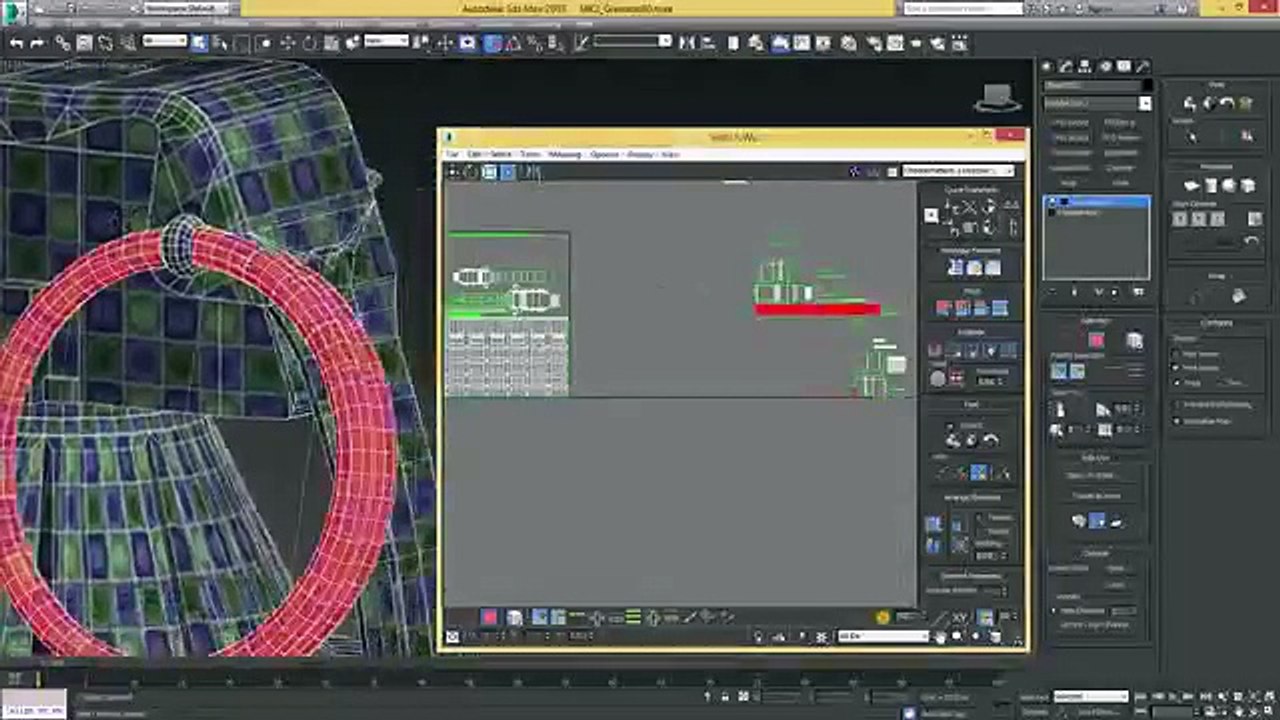Viewport: 1280px width, 720px height.
Task: Collapse the Arrange Elements rollout header
Action: (972, 497)
